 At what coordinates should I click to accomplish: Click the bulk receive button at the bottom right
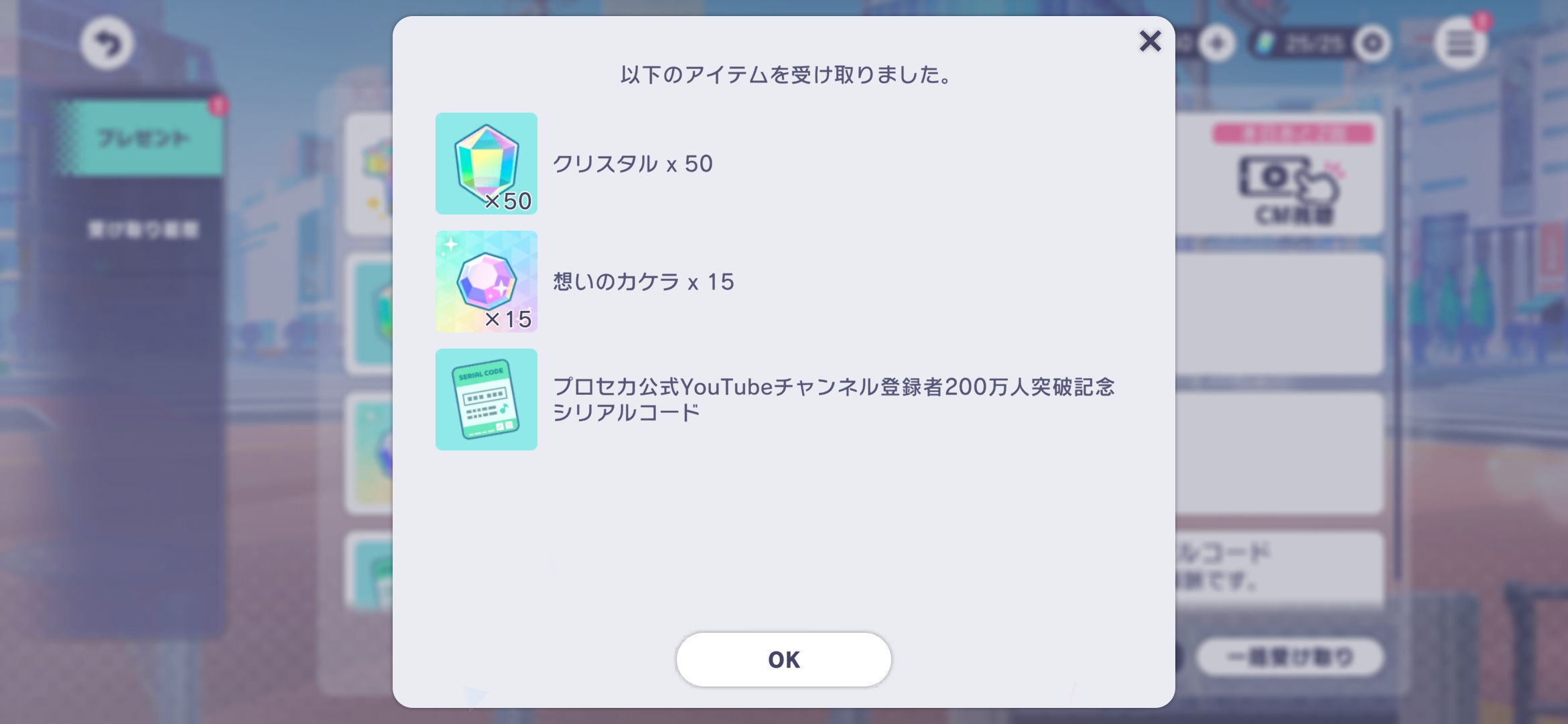(1290, 657)
